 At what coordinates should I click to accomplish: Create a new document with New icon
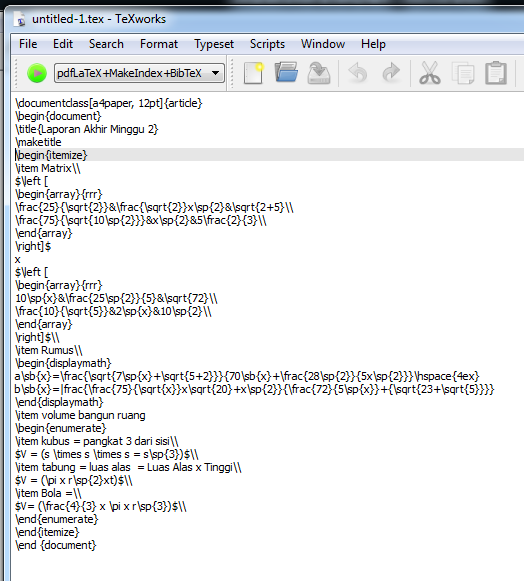pos(253,73)
